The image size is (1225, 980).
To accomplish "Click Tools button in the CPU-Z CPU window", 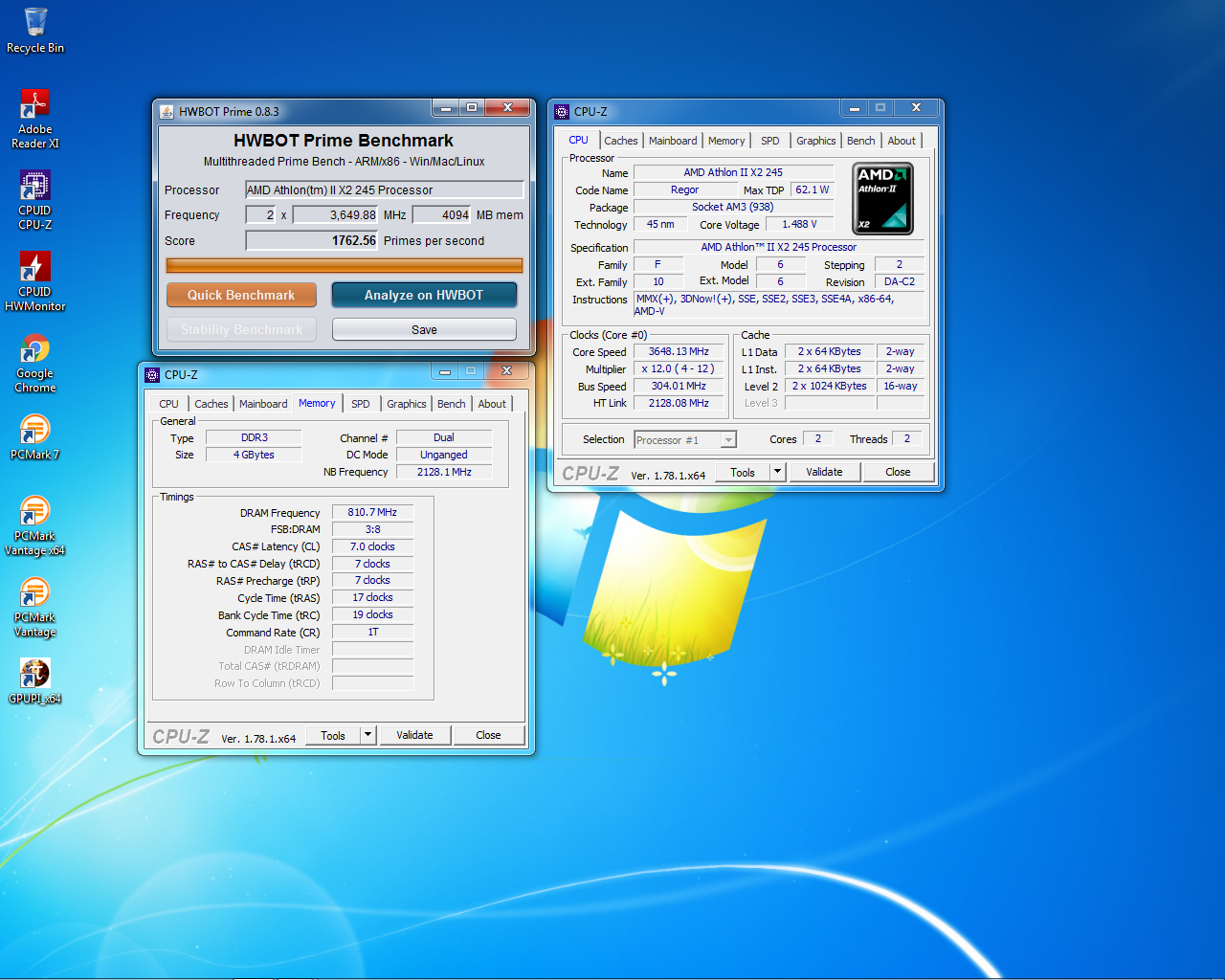I will (x=743, y=472).
